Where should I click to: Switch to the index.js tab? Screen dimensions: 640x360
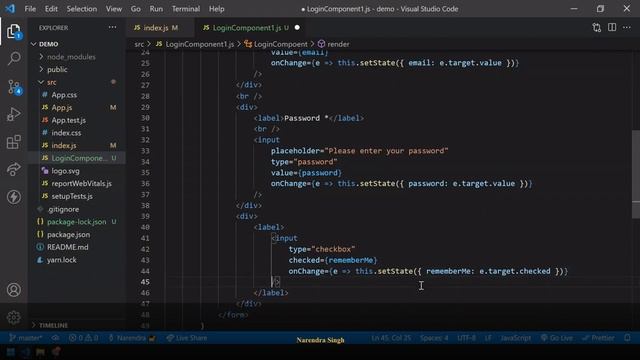tap(156, 28)
